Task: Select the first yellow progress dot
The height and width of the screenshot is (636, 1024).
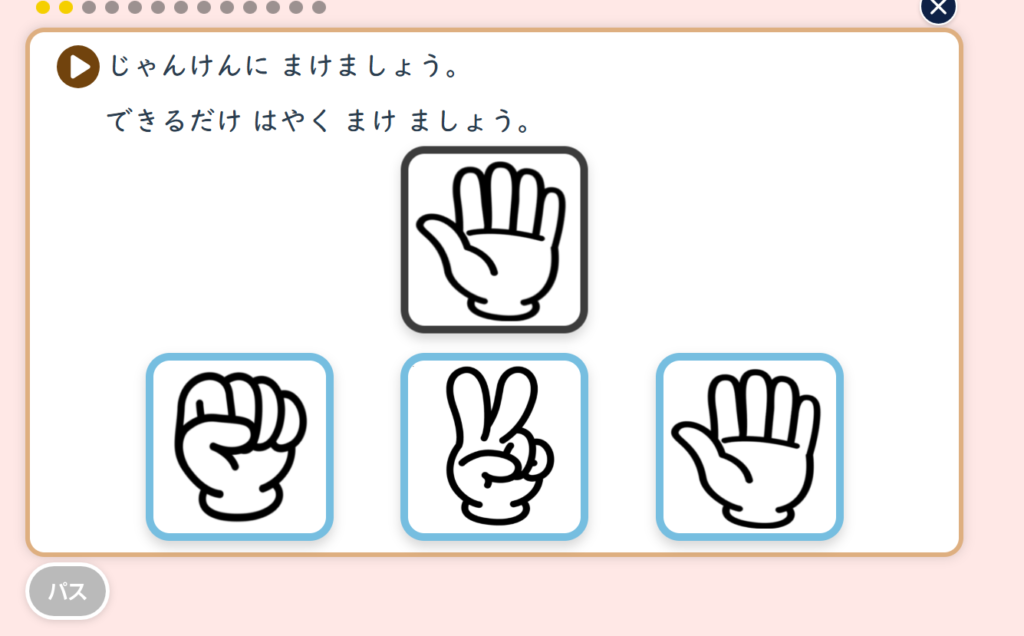Action: (x=43, y=7)
